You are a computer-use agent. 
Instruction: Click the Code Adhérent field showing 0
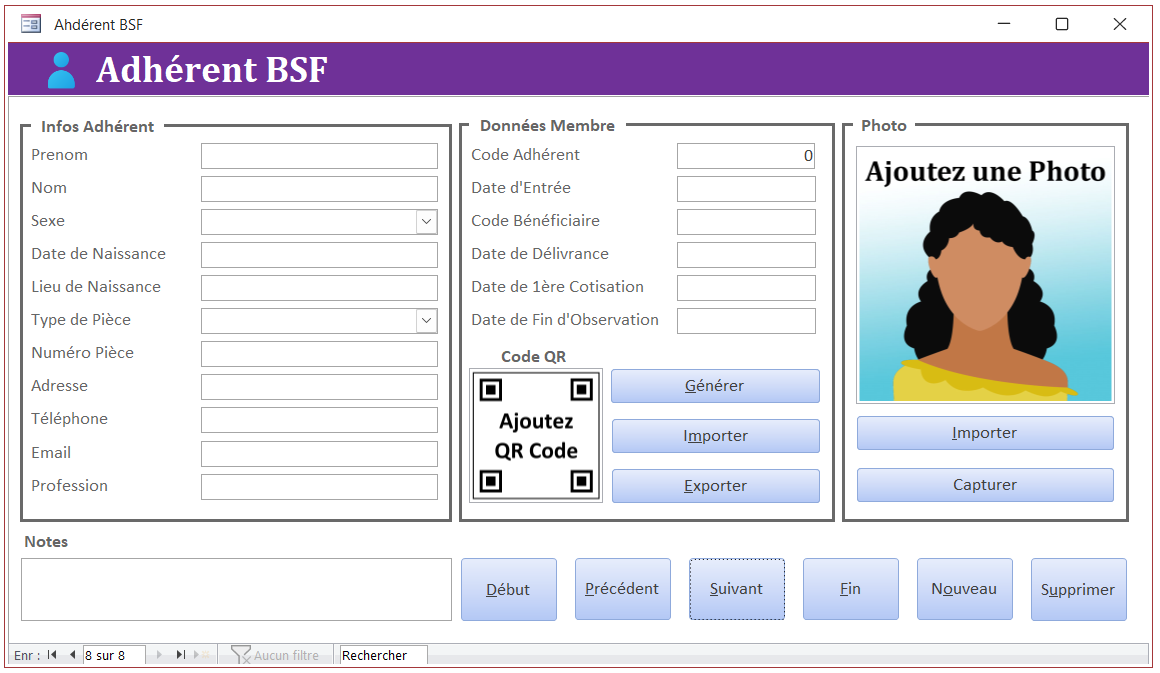click(746, 155)
